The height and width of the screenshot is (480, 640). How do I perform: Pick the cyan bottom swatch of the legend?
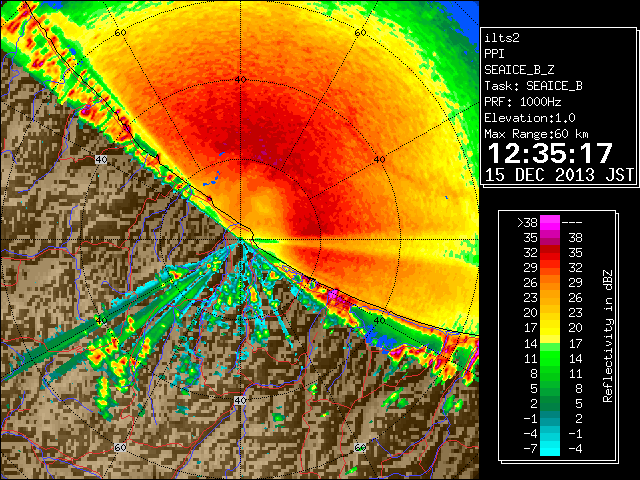pyautogui.click(x=550, y=449)
